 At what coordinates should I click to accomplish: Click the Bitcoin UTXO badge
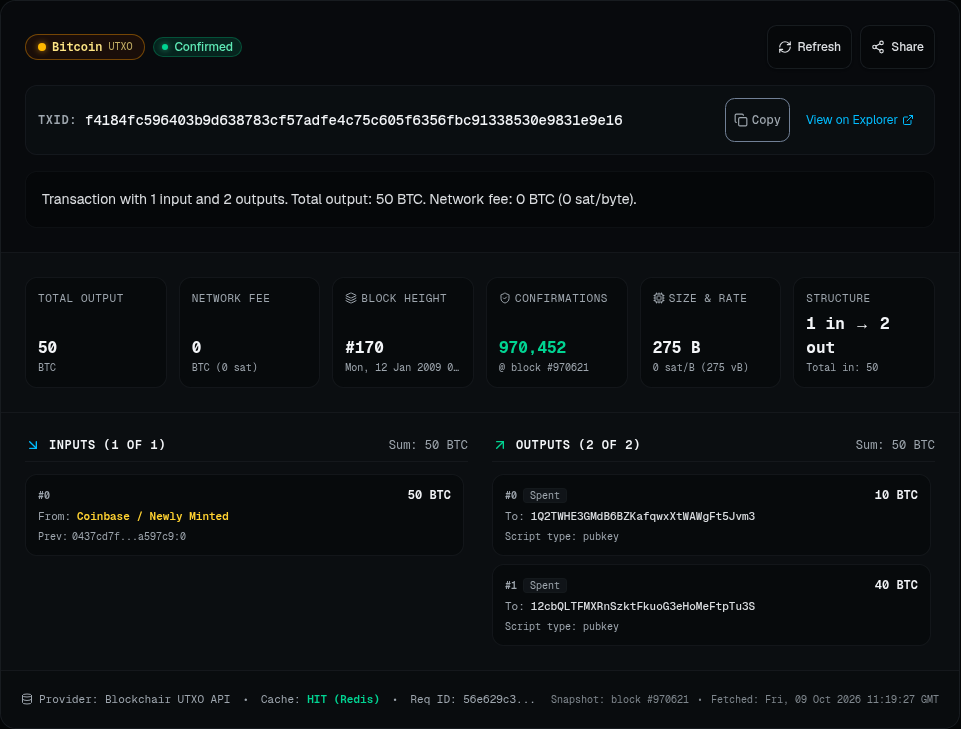pyautogui.click(x=85, y=47)
